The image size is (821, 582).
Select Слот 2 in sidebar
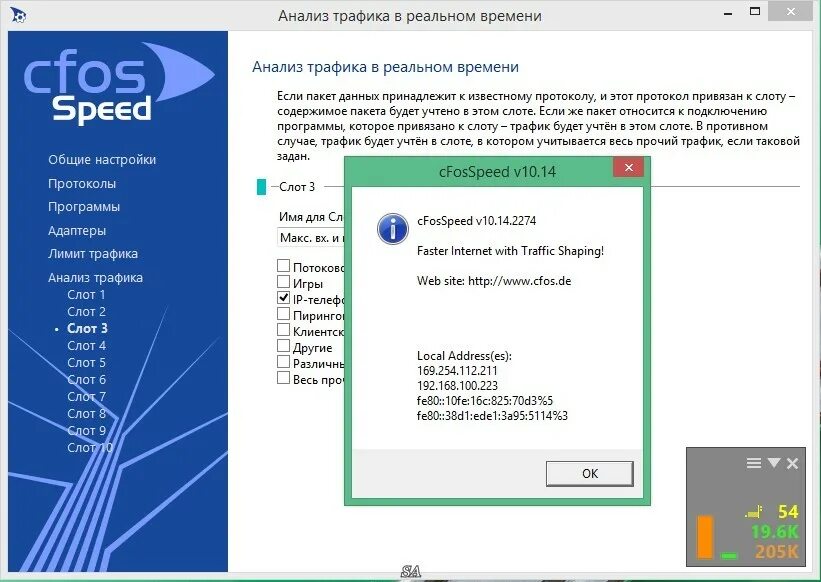coord(86,312)
